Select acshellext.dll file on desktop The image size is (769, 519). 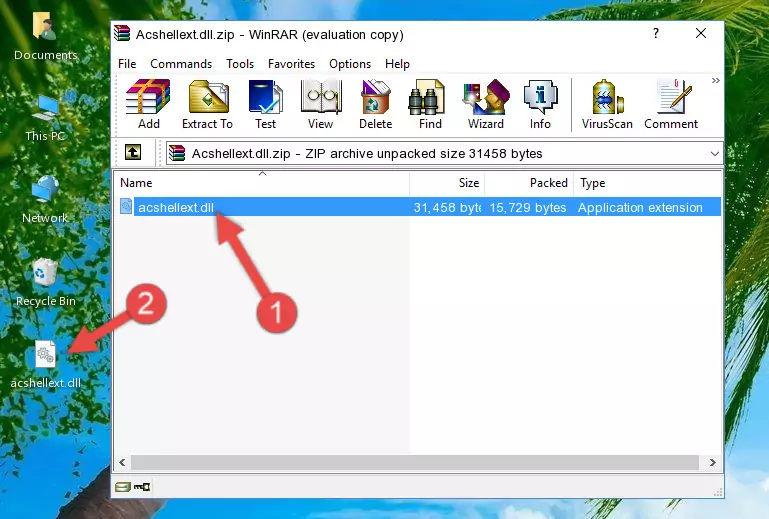click(45, 365)
